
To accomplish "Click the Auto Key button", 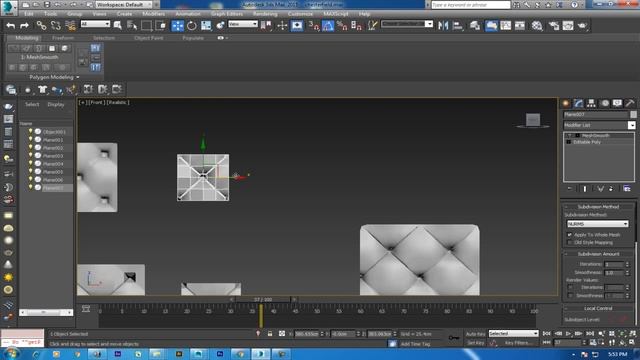I will coord(476,334).
